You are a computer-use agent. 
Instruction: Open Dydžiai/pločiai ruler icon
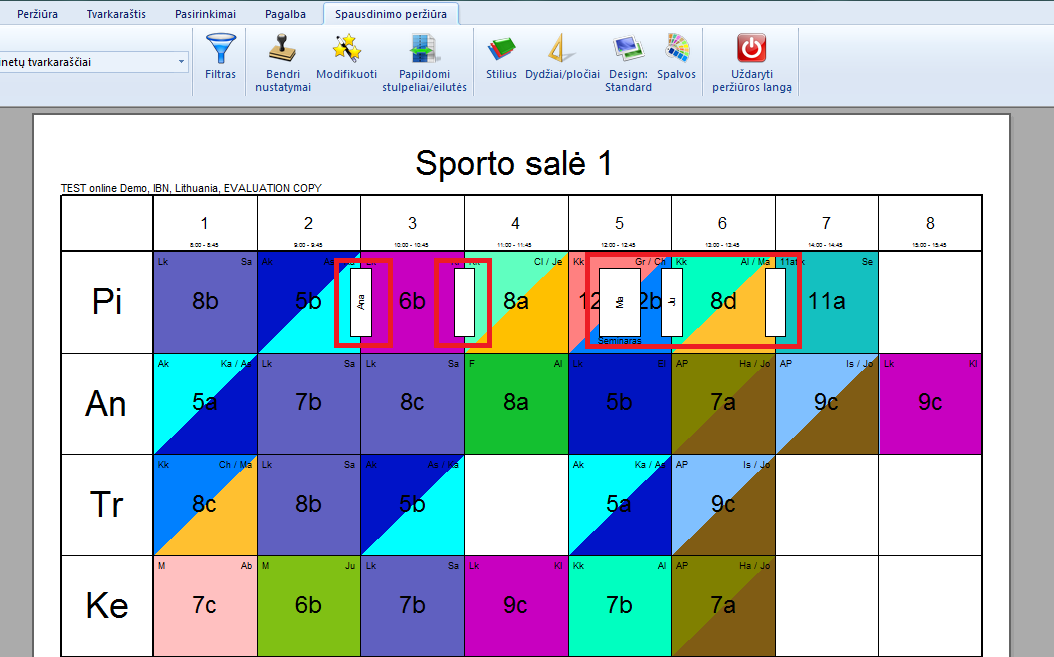coord(562,48)
